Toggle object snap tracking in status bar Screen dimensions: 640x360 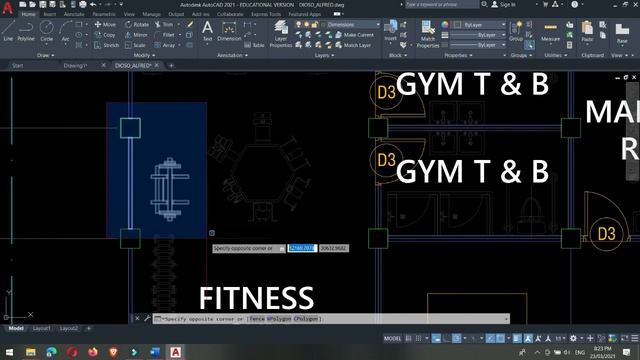point(490,338)
